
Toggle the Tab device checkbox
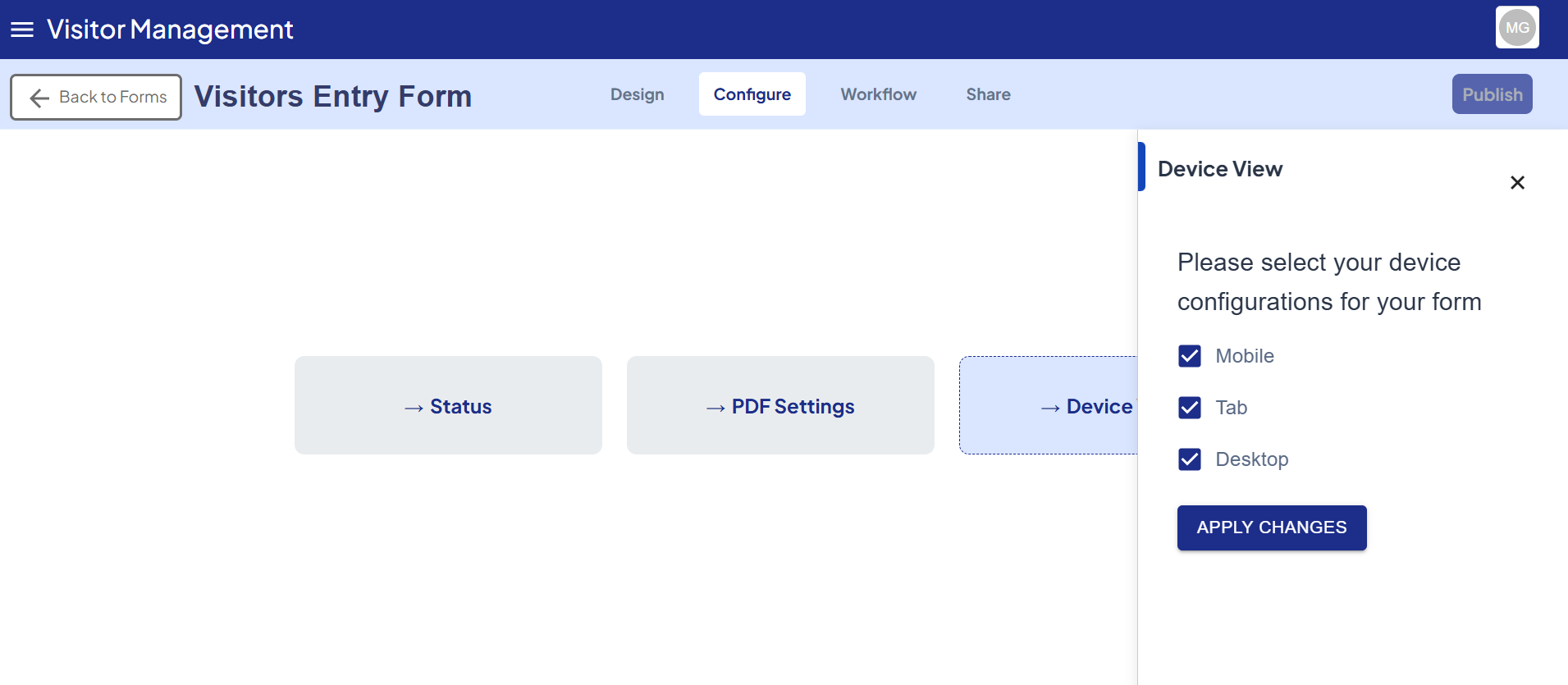tap(1189, 408)
